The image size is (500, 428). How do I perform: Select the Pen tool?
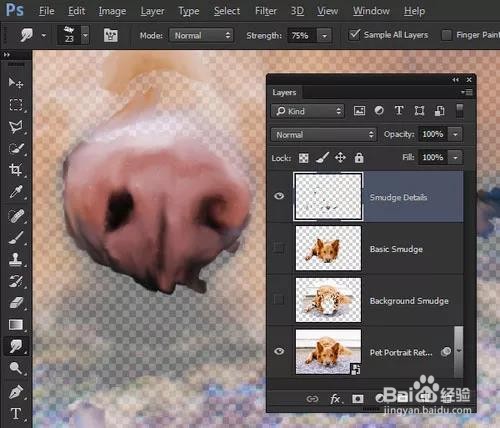(x=16, y=392)
